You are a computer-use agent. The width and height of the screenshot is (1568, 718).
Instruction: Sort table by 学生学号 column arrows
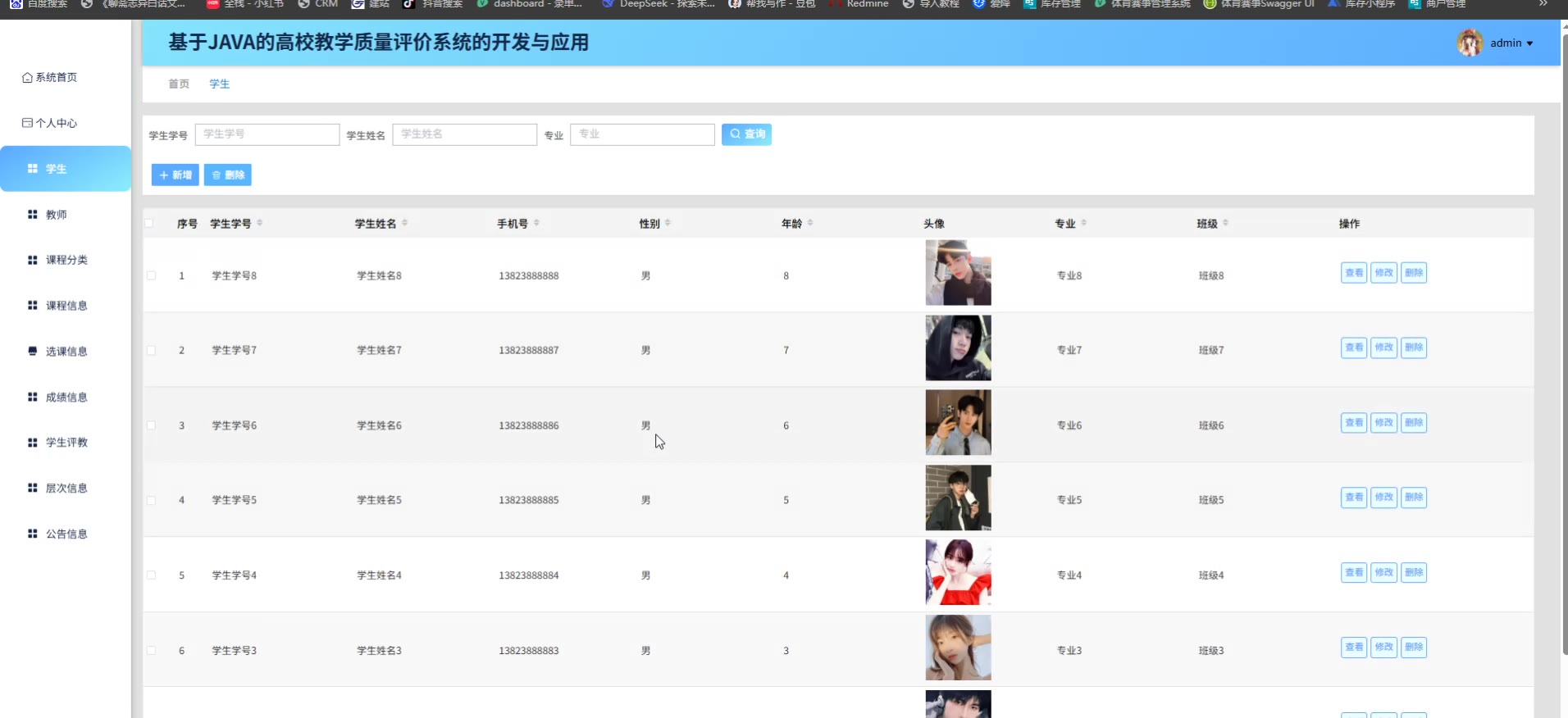tap(260, 223)
